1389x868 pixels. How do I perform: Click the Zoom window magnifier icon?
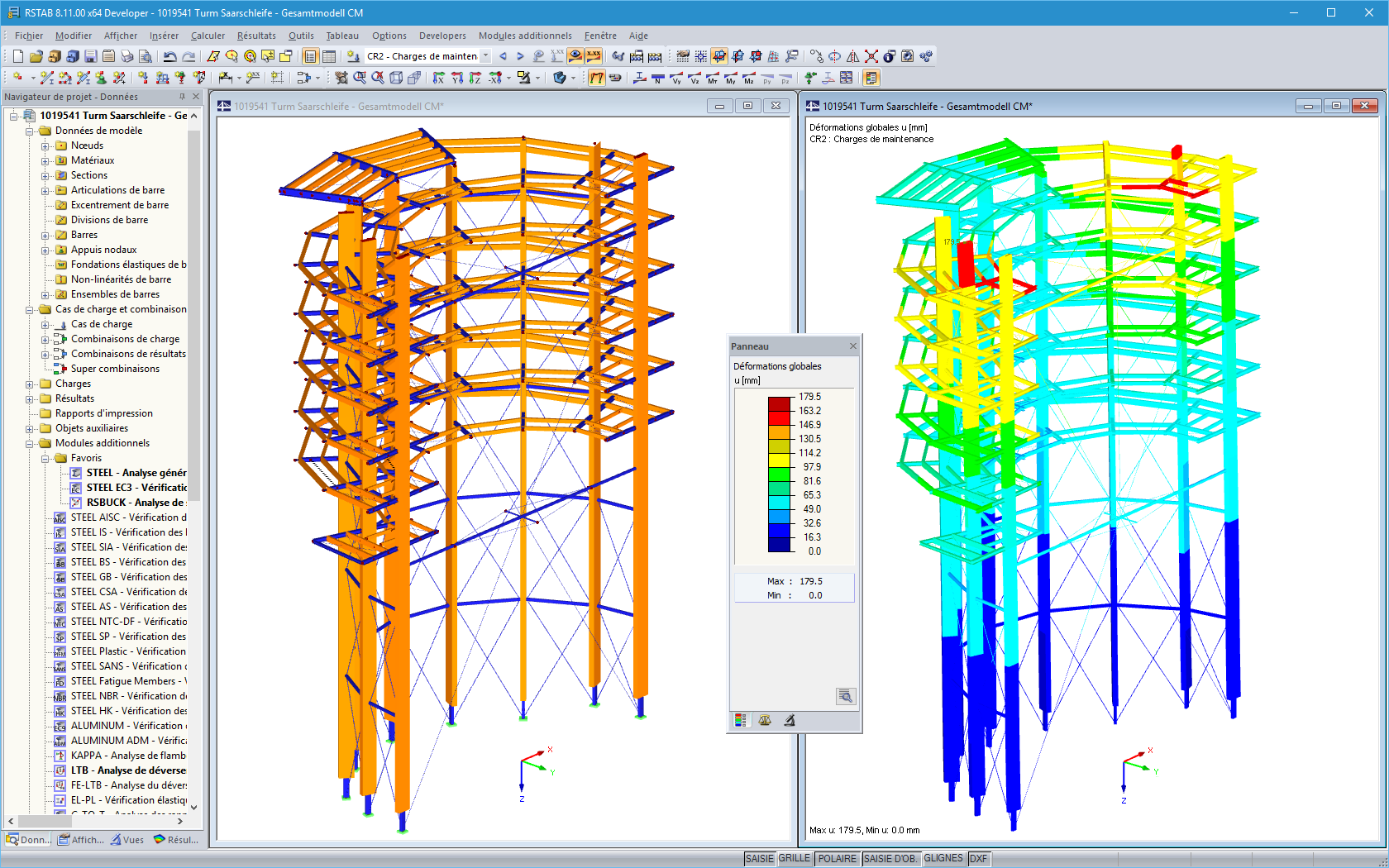360,78
